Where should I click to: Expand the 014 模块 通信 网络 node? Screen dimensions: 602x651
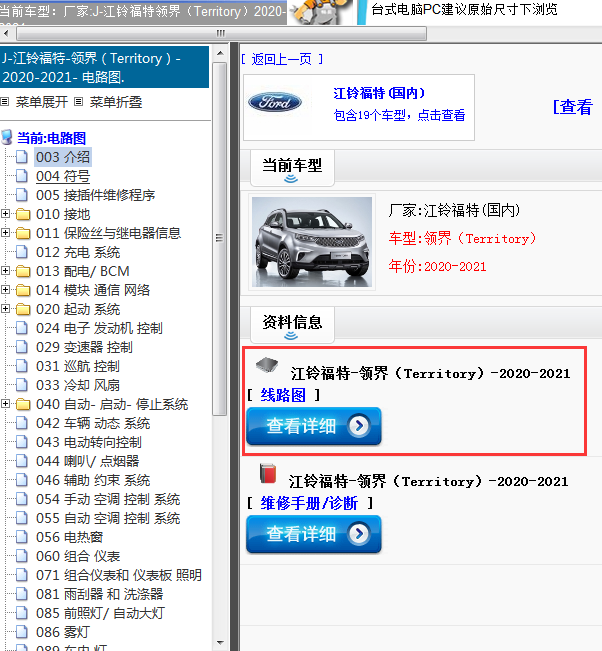pyautogui.click(x=5, y=290)
